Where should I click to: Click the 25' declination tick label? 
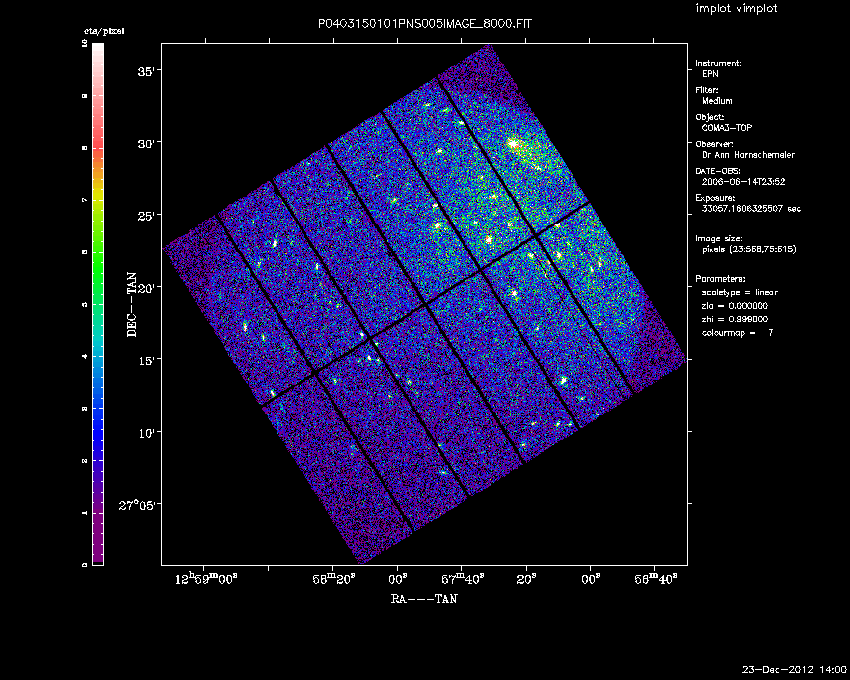pyautogui.click(x=146, y=216)
